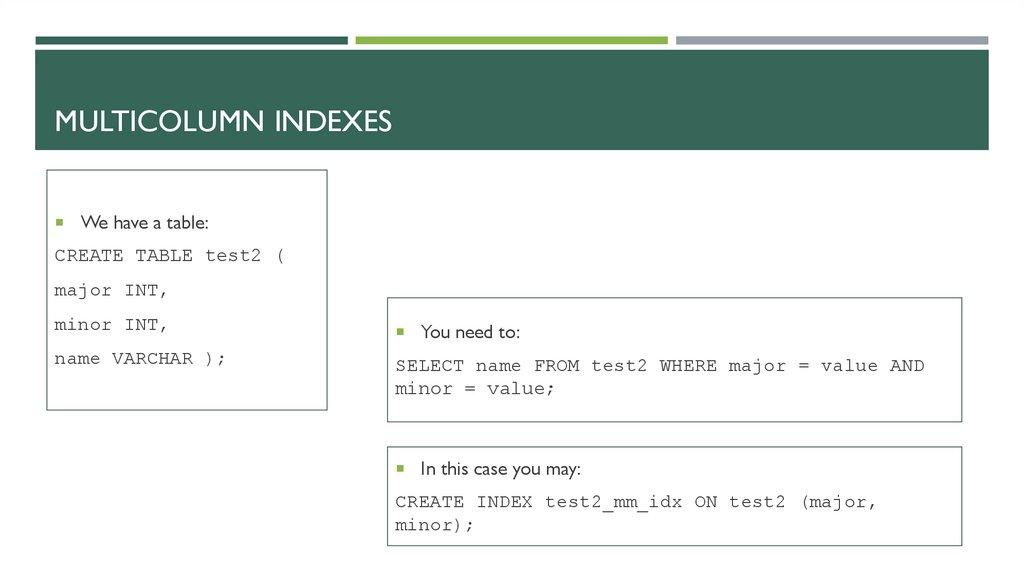This screenshot has width=1024, height=574.
Task: Click the 'minor INT,' code line
Action: click(x=111, y=325)
